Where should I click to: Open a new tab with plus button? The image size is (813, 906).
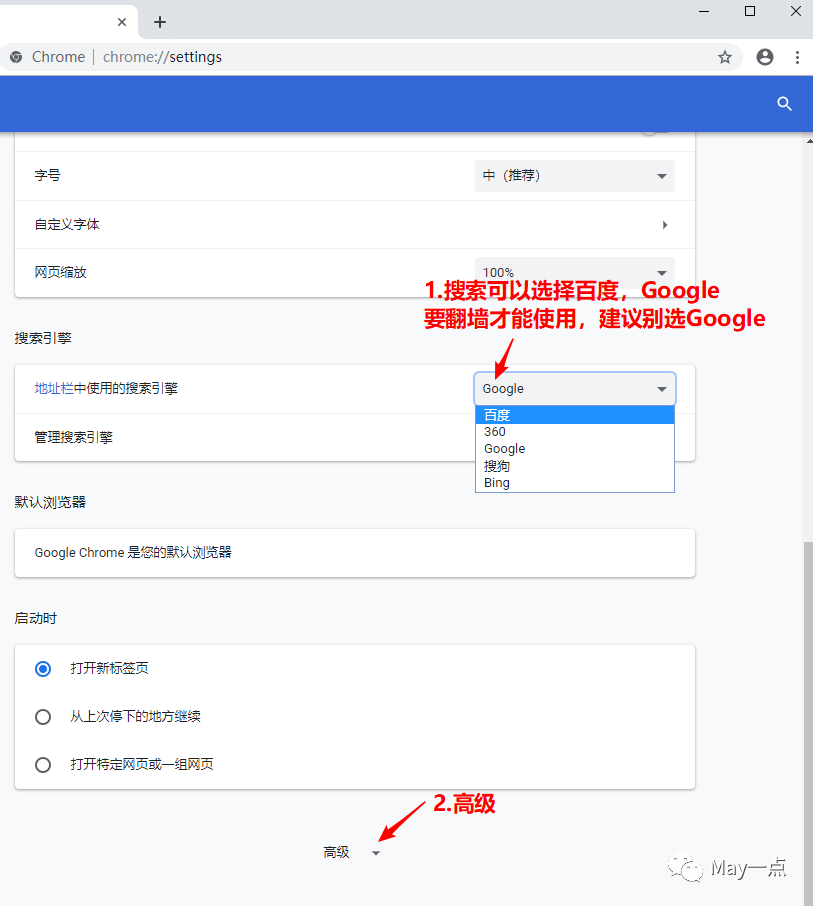click(160, 22)
